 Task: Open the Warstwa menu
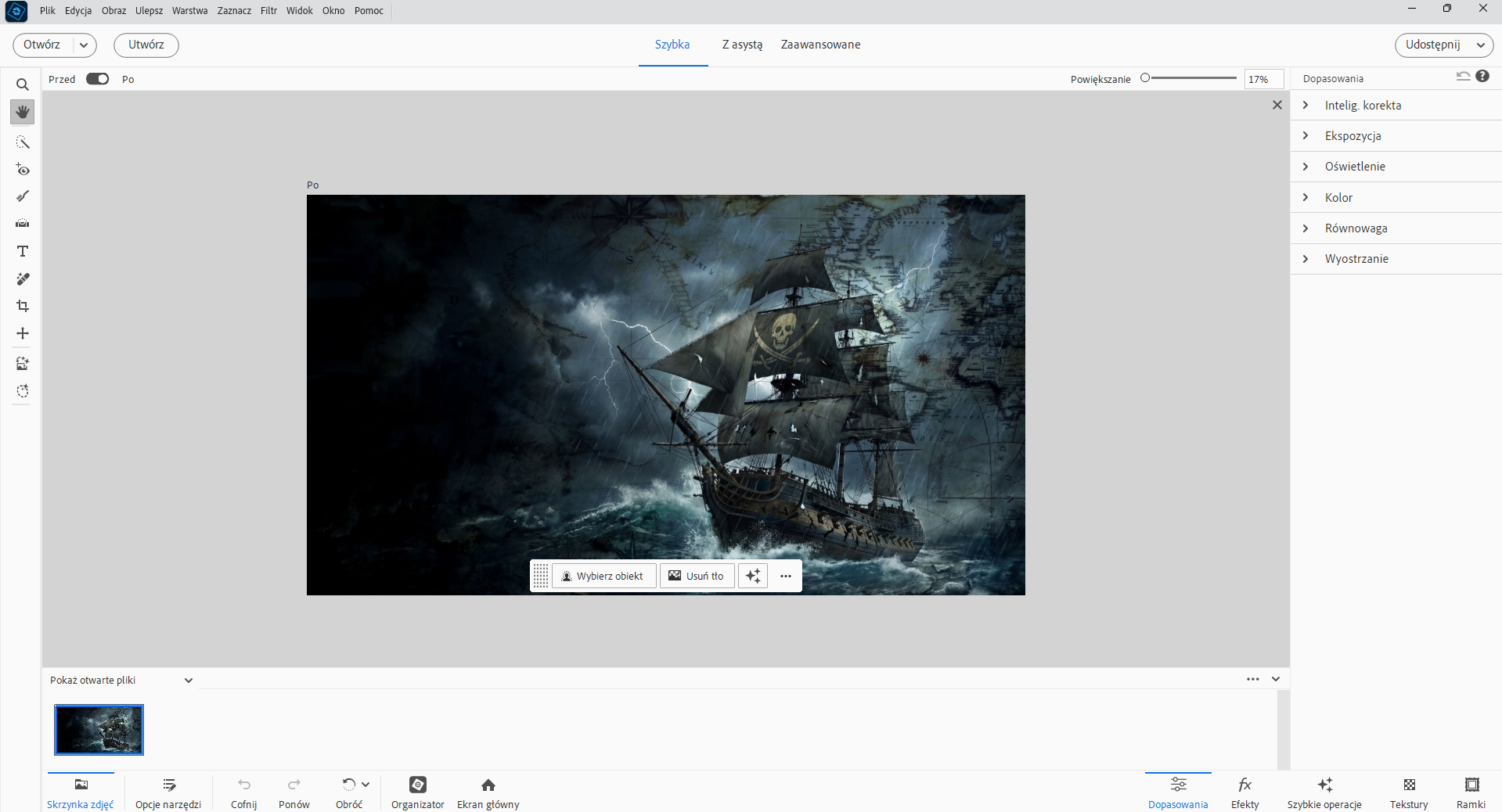[x=190, y=11]
